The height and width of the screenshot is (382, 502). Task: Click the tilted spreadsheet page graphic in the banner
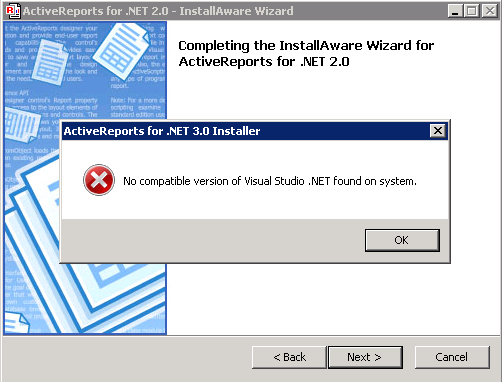point(122,51)
